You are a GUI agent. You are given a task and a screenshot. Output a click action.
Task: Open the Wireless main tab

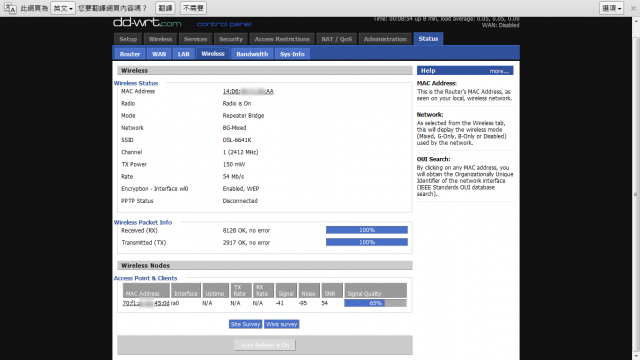[x=160, y=39]
